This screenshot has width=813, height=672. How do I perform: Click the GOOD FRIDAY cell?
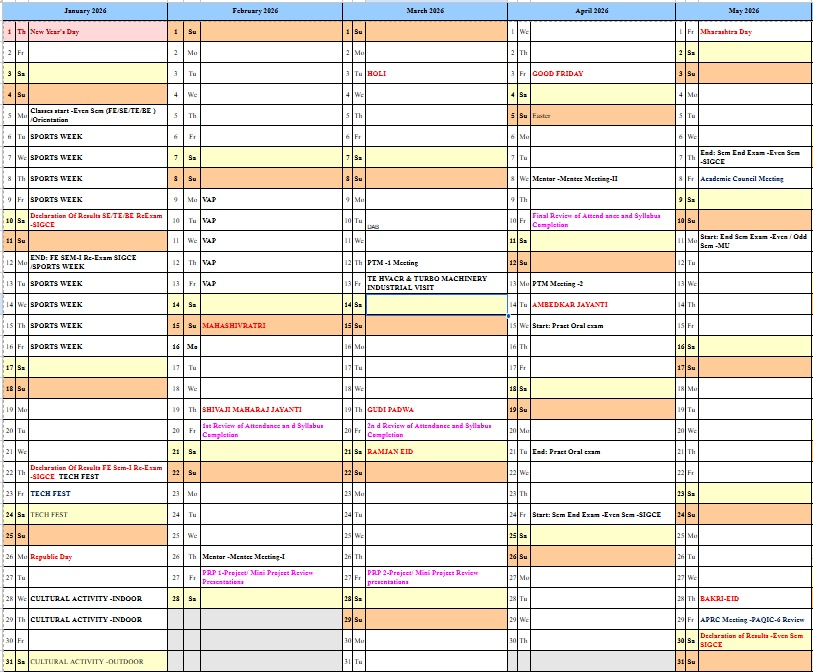coord(602,74)
